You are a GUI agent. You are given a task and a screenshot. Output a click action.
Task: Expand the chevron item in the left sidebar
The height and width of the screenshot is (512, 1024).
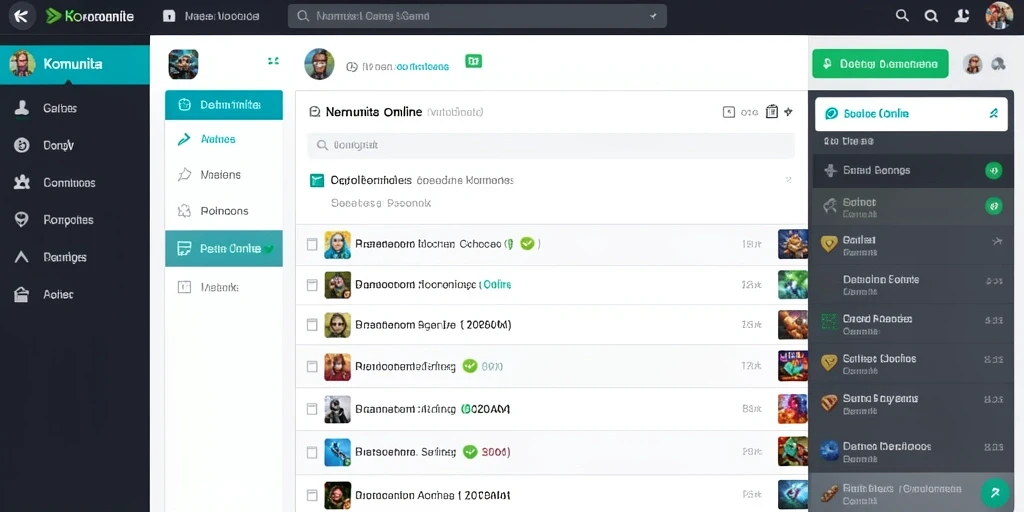tap(22, 257)
